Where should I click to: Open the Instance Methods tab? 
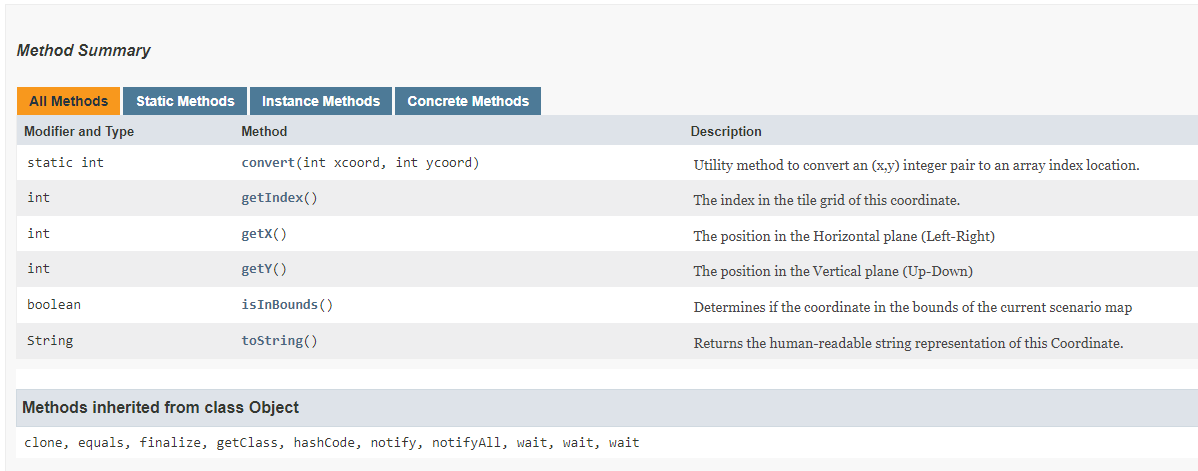(321, 101)
